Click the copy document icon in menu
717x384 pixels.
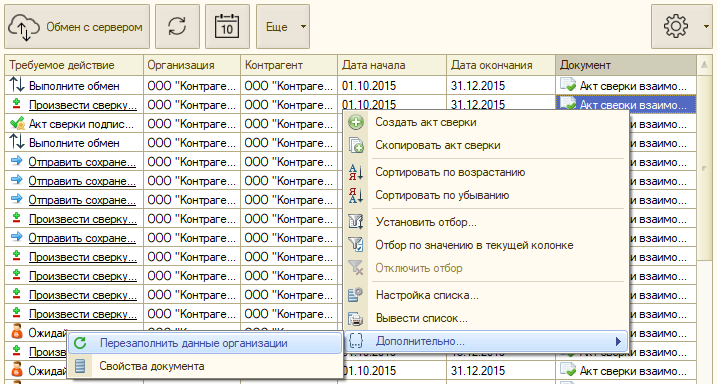(x=356, y=145)
